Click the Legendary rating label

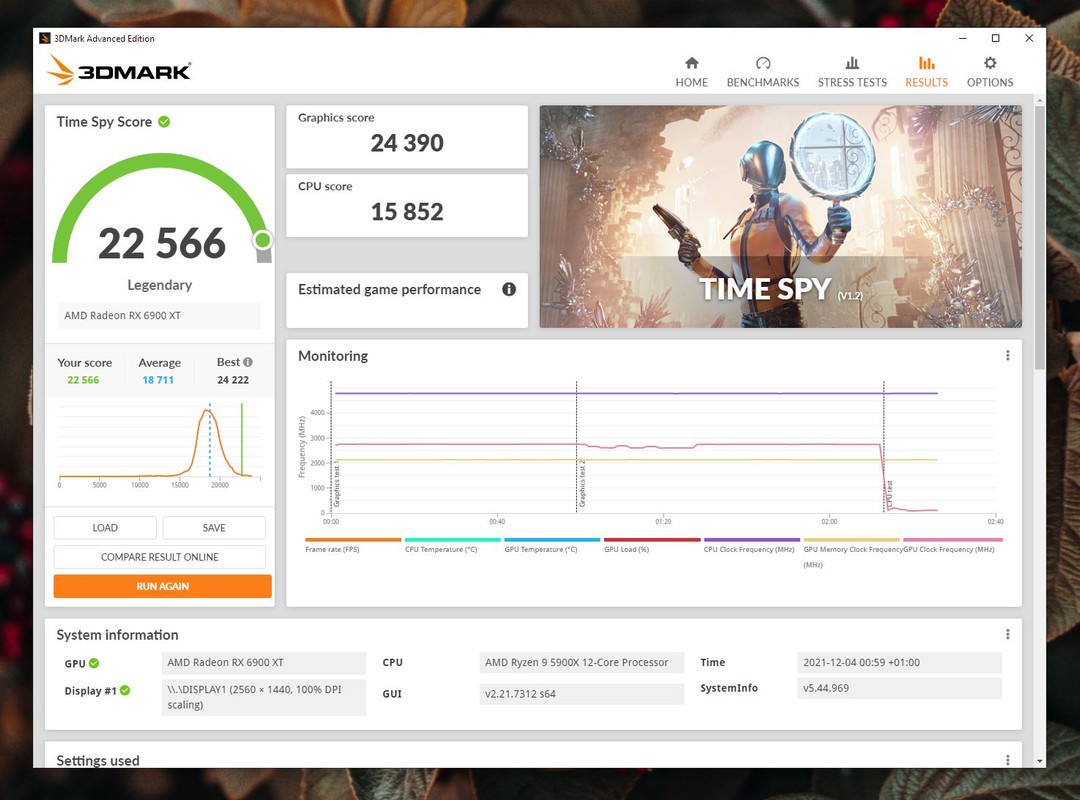click(x=160, y=285)
